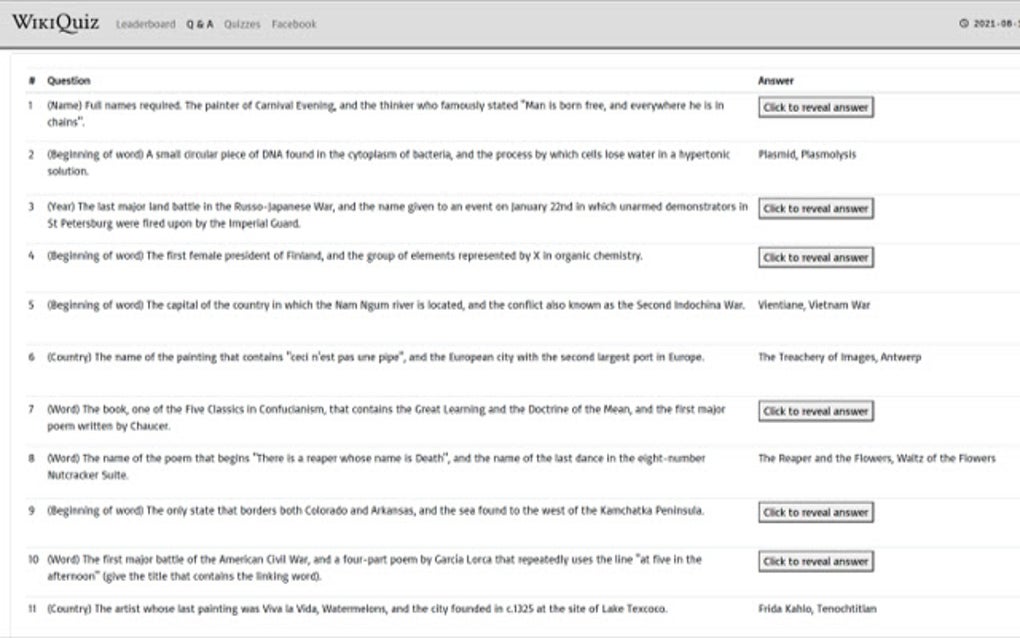Screen dimensions: 1020x638
Task: Go to the Quizzes section
Action: click(242, 24)
